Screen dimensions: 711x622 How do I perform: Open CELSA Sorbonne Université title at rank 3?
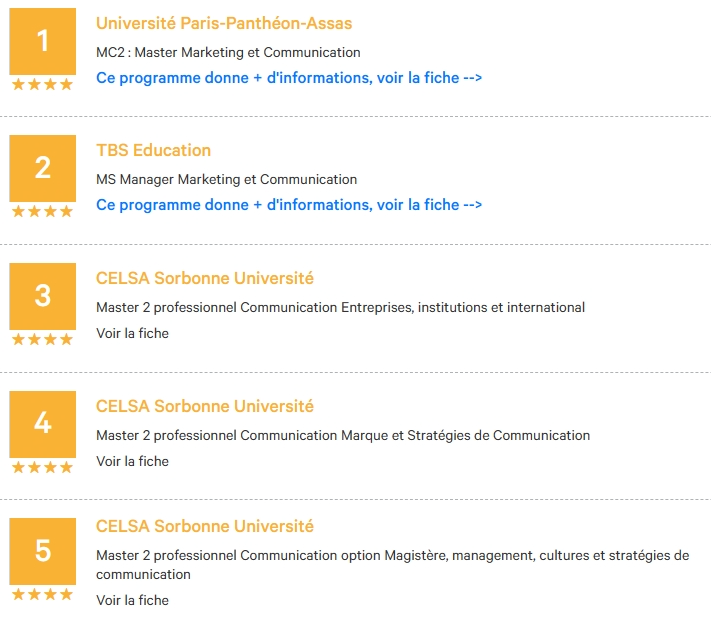coord(205,278)
